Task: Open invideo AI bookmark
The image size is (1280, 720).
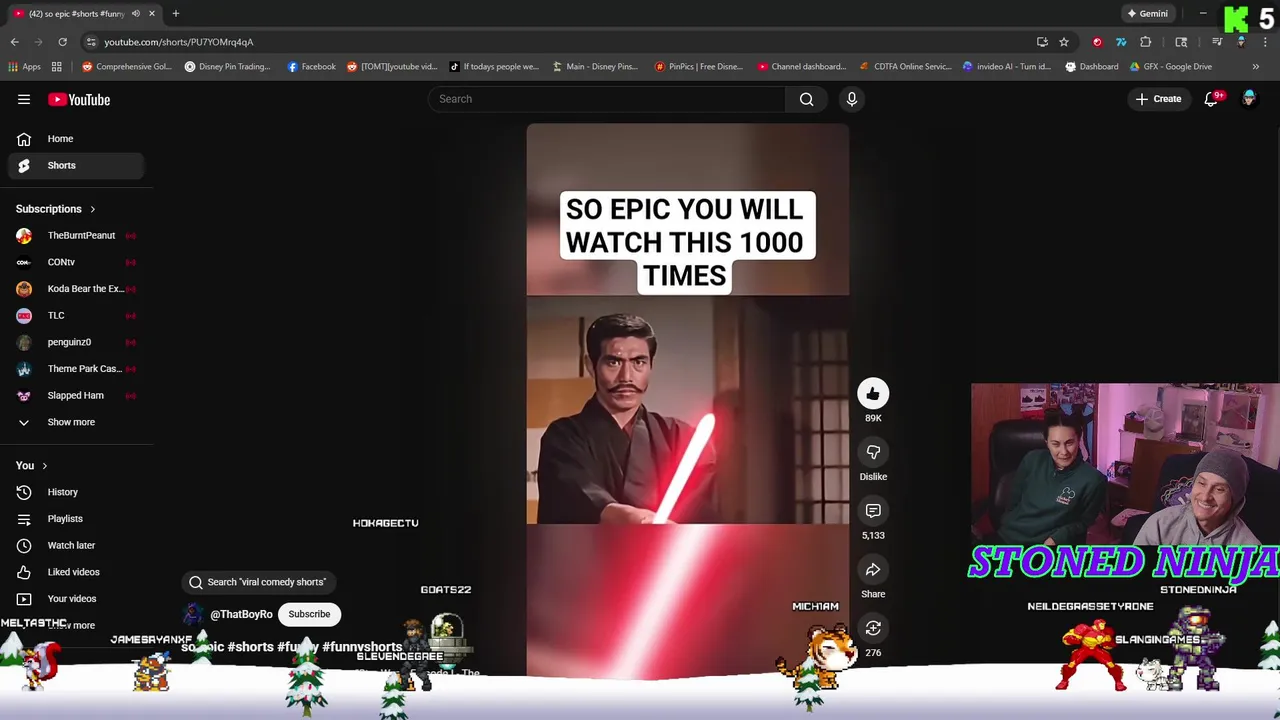Action: click(x=1006, y=67)
